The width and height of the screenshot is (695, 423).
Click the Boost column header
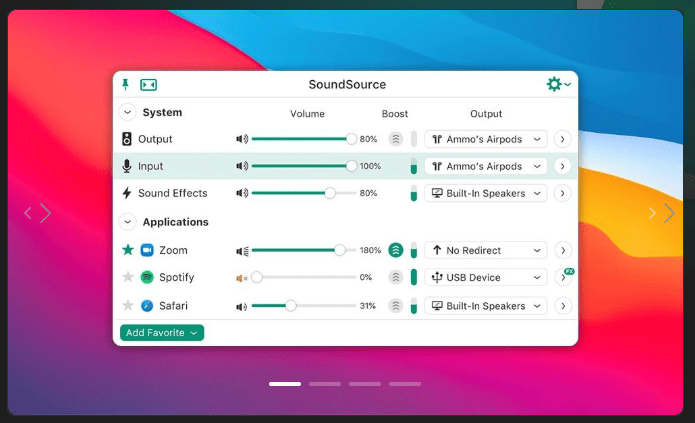click(394, 114)
